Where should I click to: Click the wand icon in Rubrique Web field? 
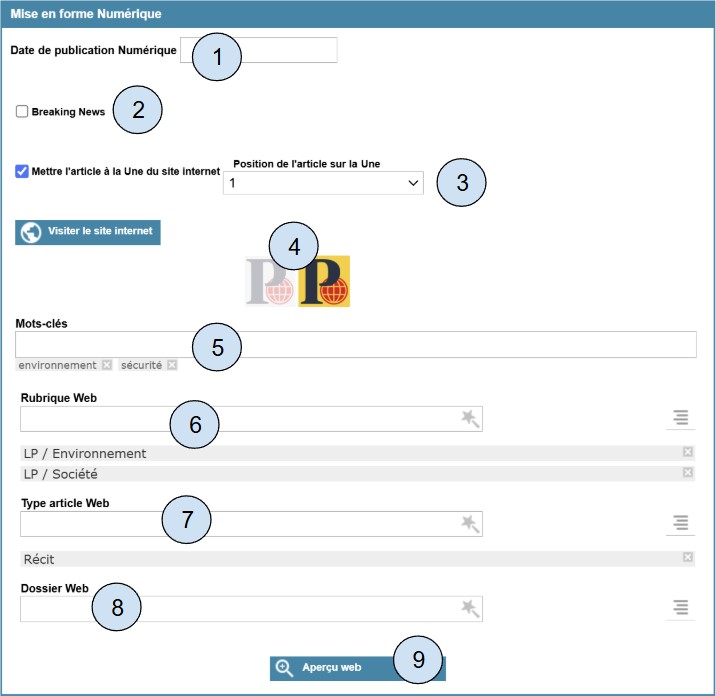tap(470, 419)
